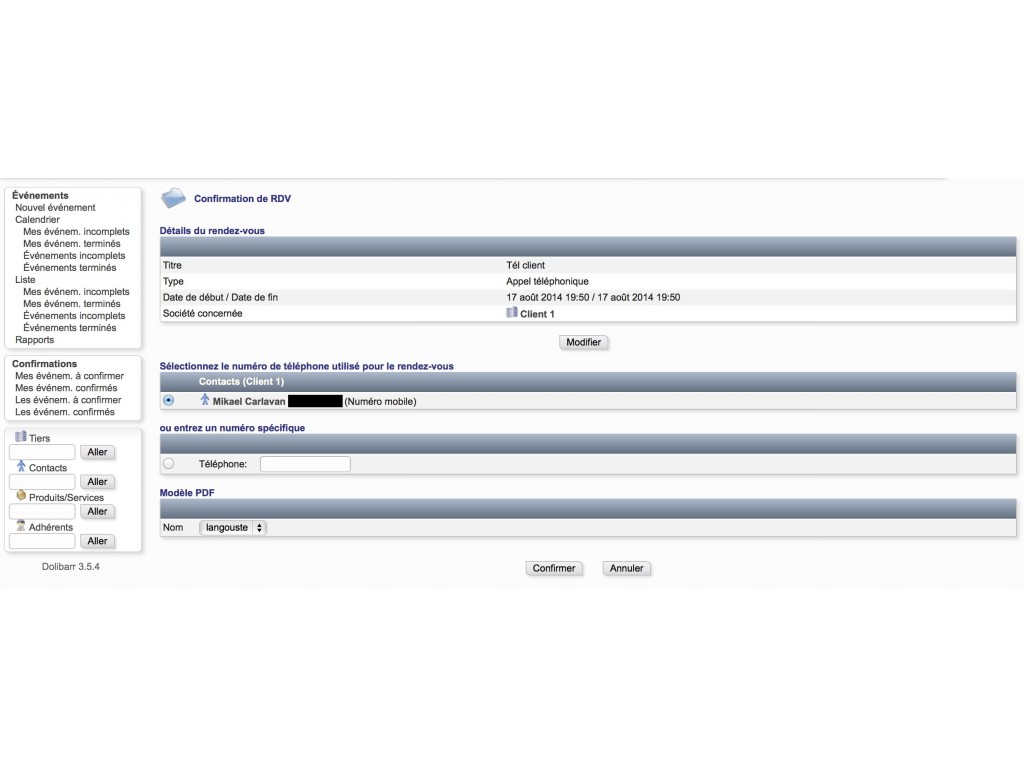Open Les événem. à confirmer
This screenshot has height=768, width=1024.
pos(68,400)
